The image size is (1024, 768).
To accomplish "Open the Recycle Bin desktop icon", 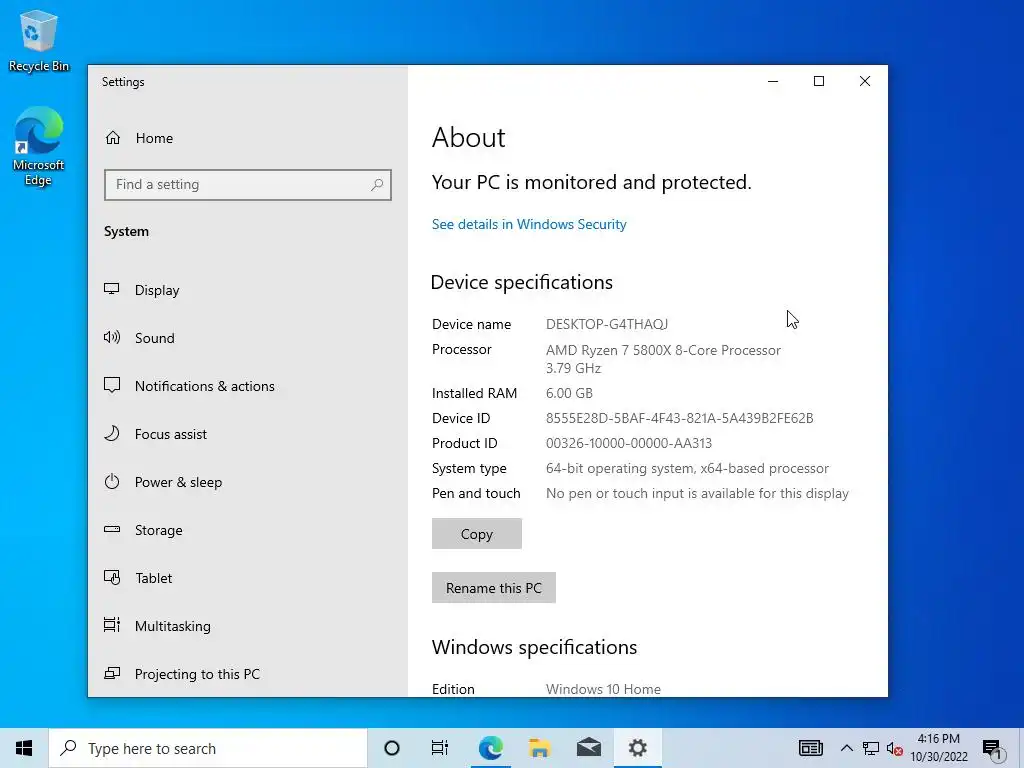I will (x=39, y=40).
